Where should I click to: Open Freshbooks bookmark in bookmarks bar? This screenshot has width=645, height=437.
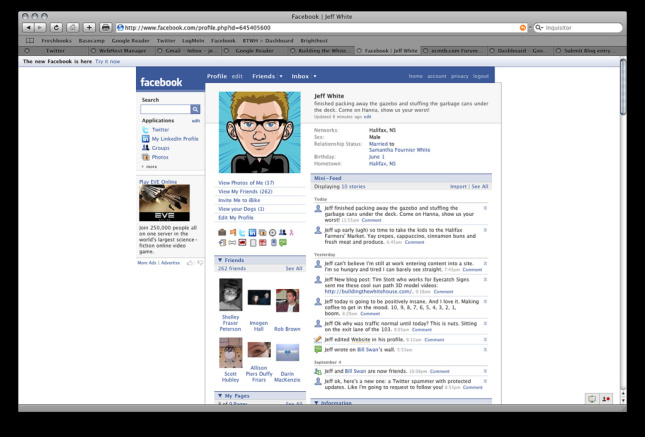[56, 41]
